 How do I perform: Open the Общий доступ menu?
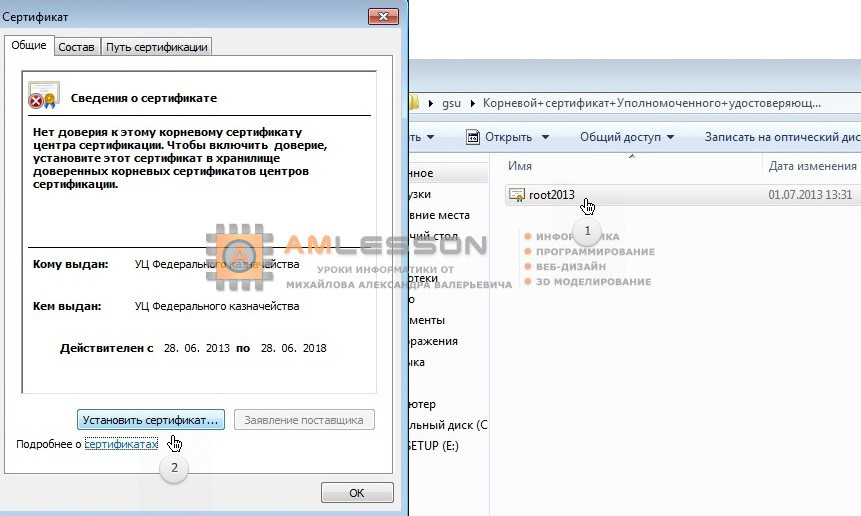click(627, 137)
